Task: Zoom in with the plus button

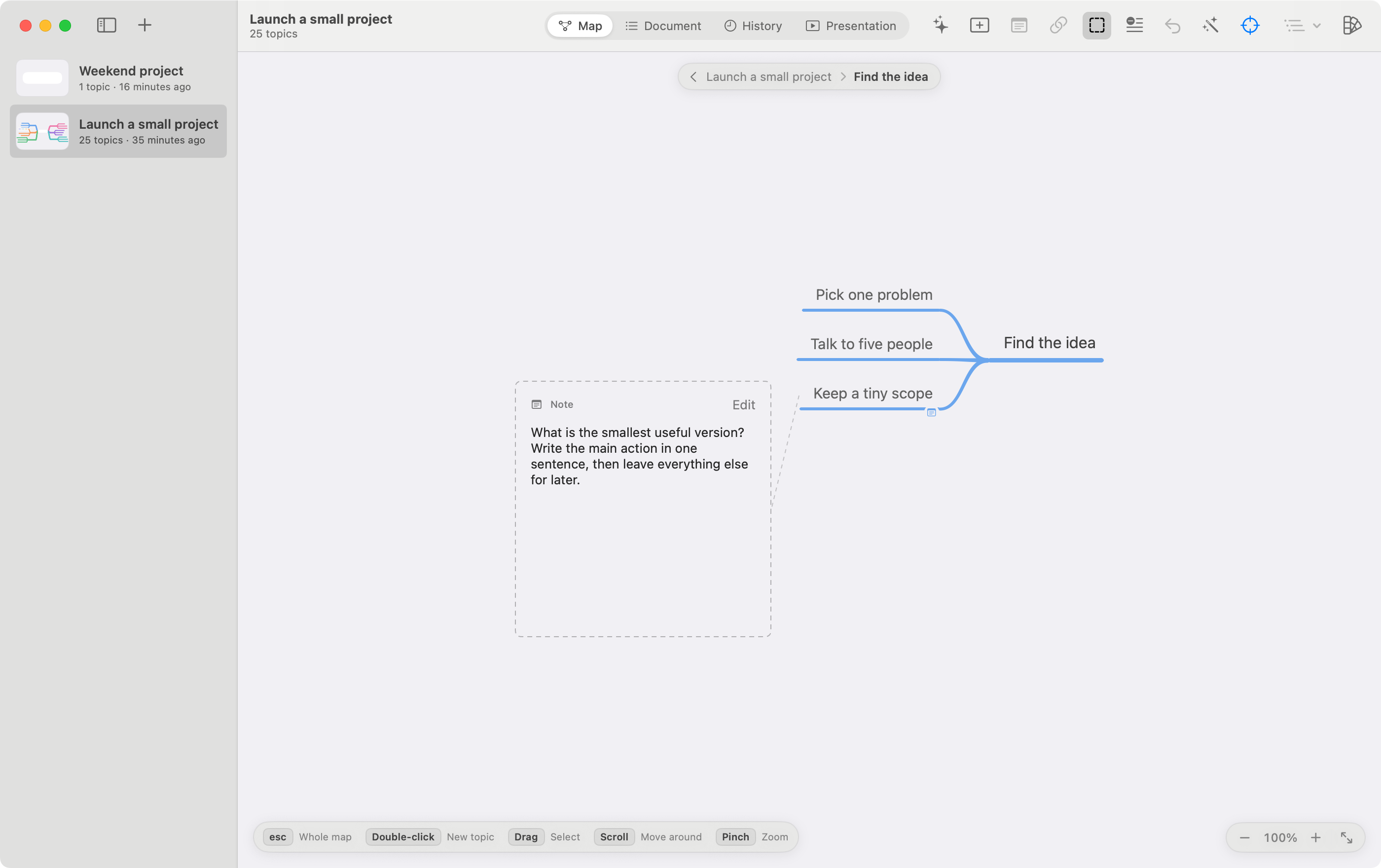Action: pyautogui.click(x=1315, y=837)
